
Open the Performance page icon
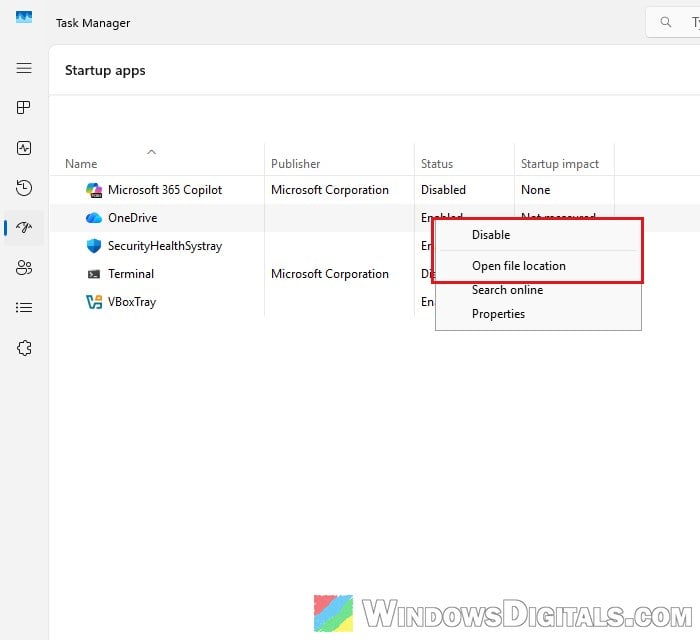coord(24,148)
